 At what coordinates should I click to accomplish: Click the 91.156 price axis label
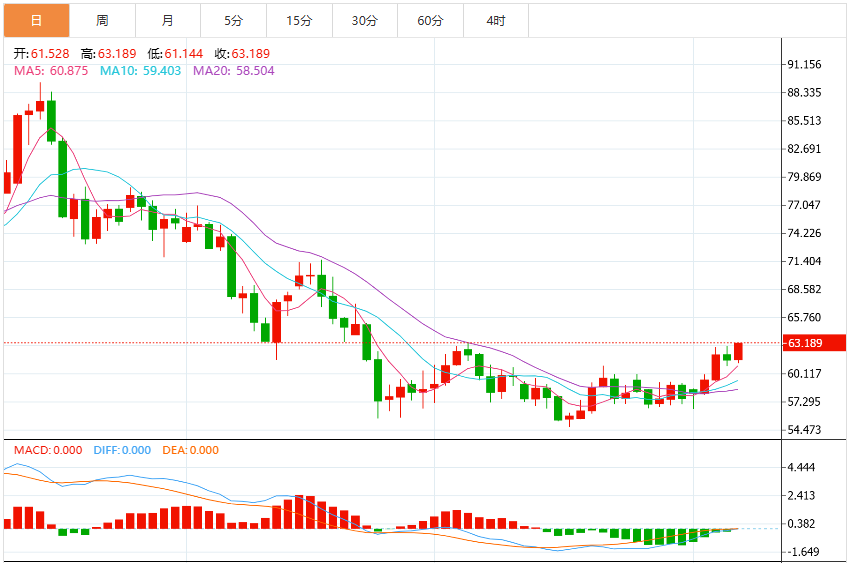point(804,64)
